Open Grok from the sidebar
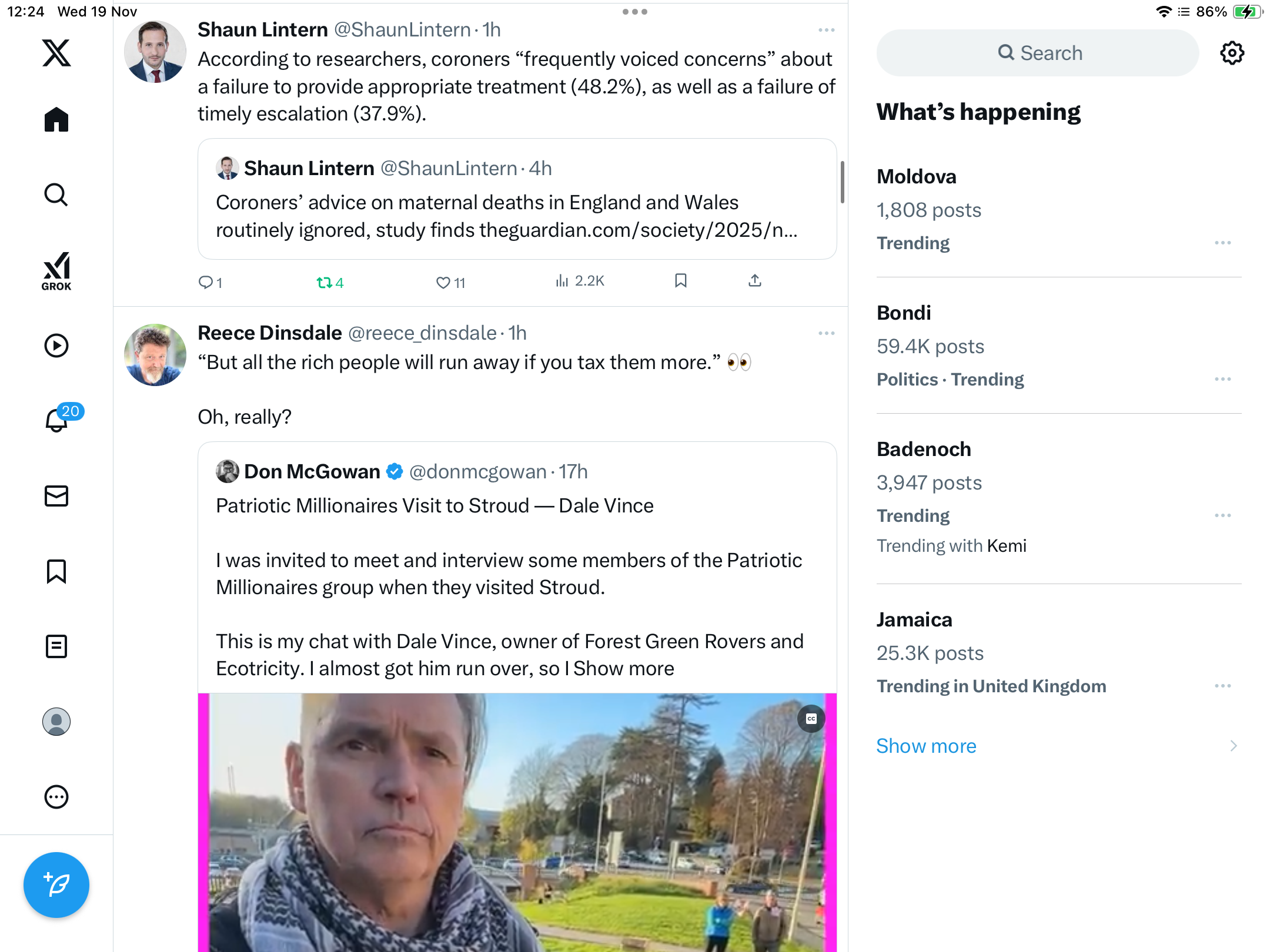 click(x=56, y=271)
